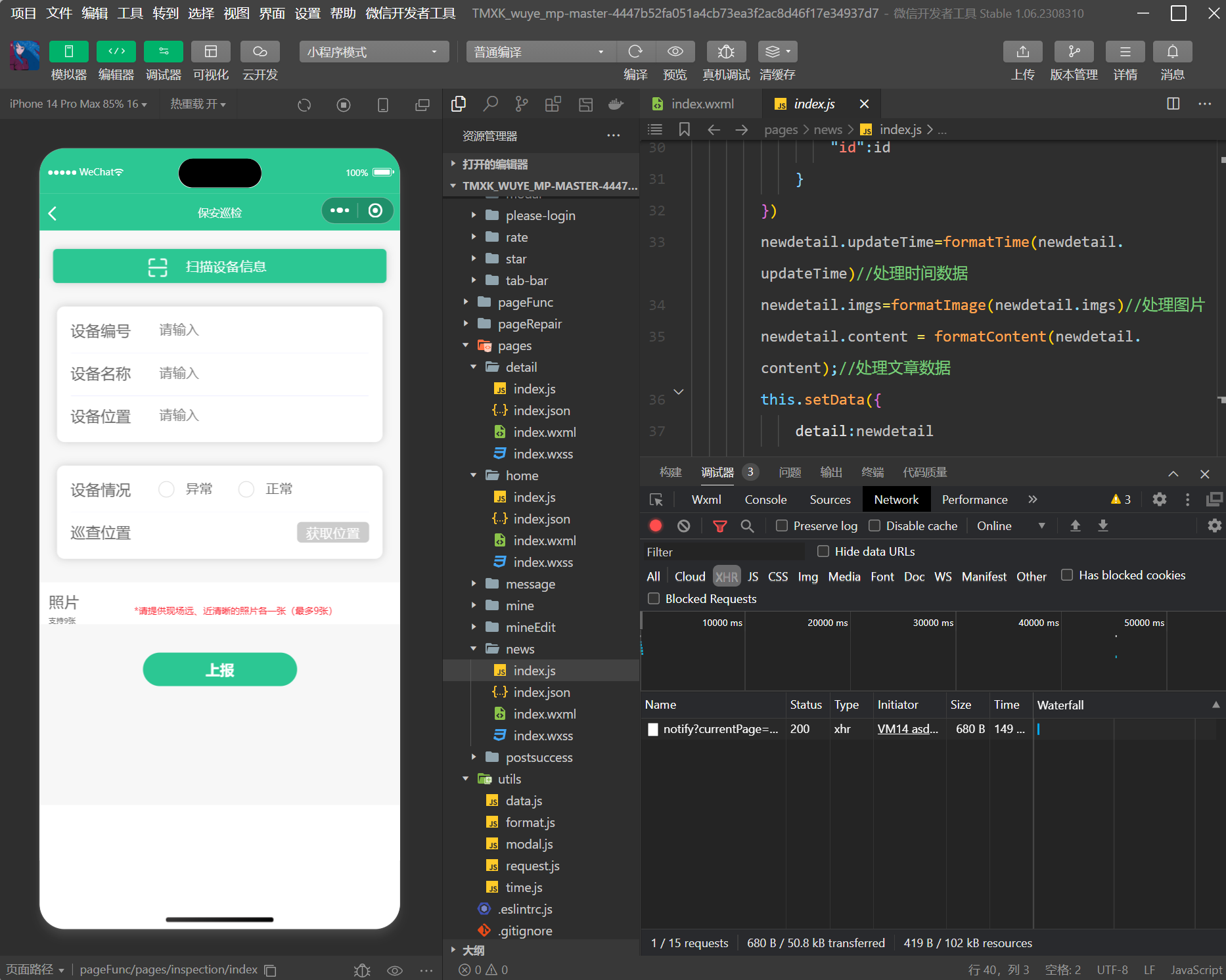Filter requests by JS

tap(753, 576)
